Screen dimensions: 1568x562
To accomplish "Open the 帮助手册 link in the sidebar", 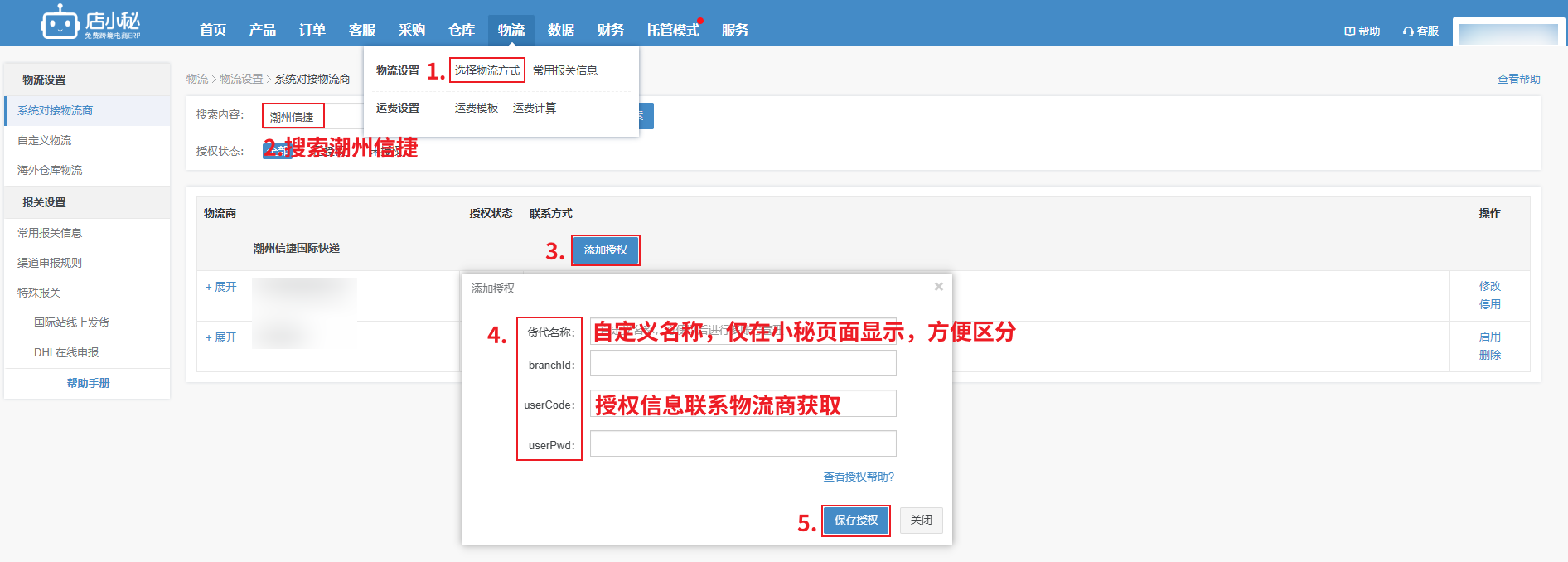I will (88, 383).
